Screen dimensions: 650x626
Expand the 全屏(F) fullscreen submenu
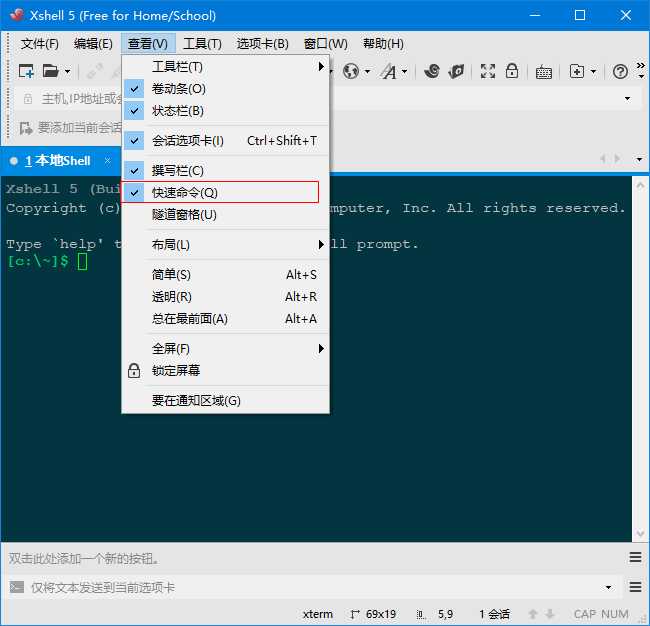(x=226, y=349)
